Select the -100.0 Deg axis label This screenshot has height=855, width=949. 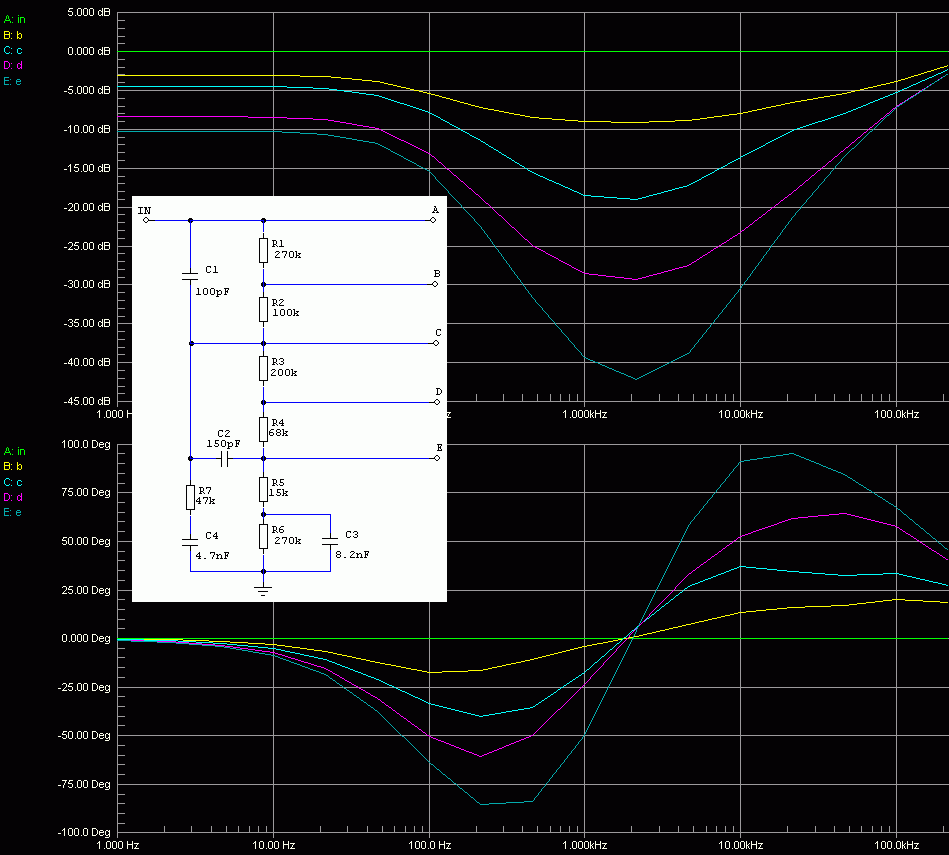tap(84, 832)
